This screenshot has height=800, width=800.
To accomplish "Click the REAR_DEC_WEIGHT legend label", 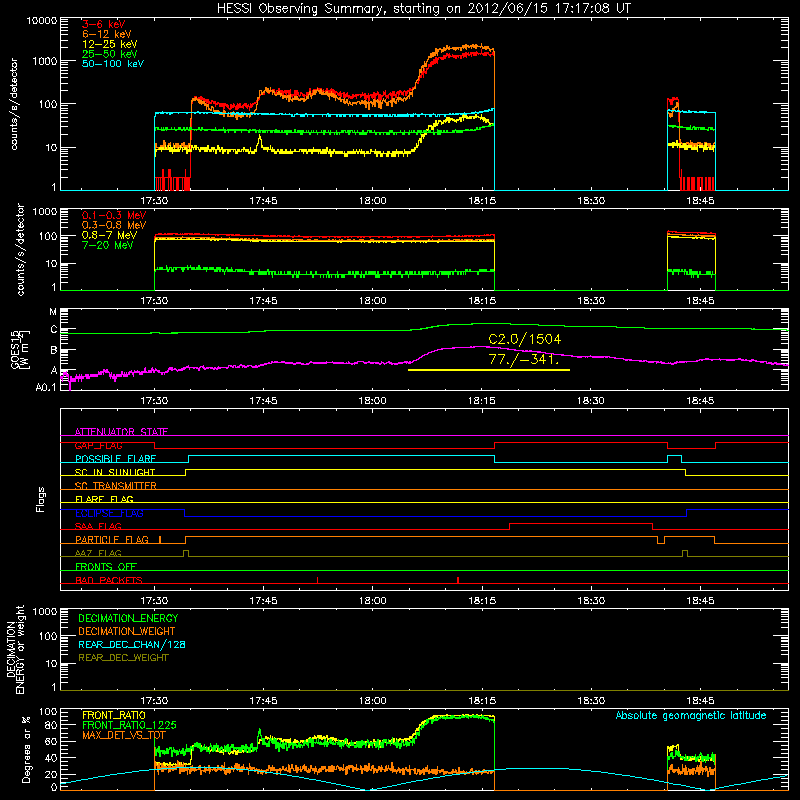I will coord(123,658).
